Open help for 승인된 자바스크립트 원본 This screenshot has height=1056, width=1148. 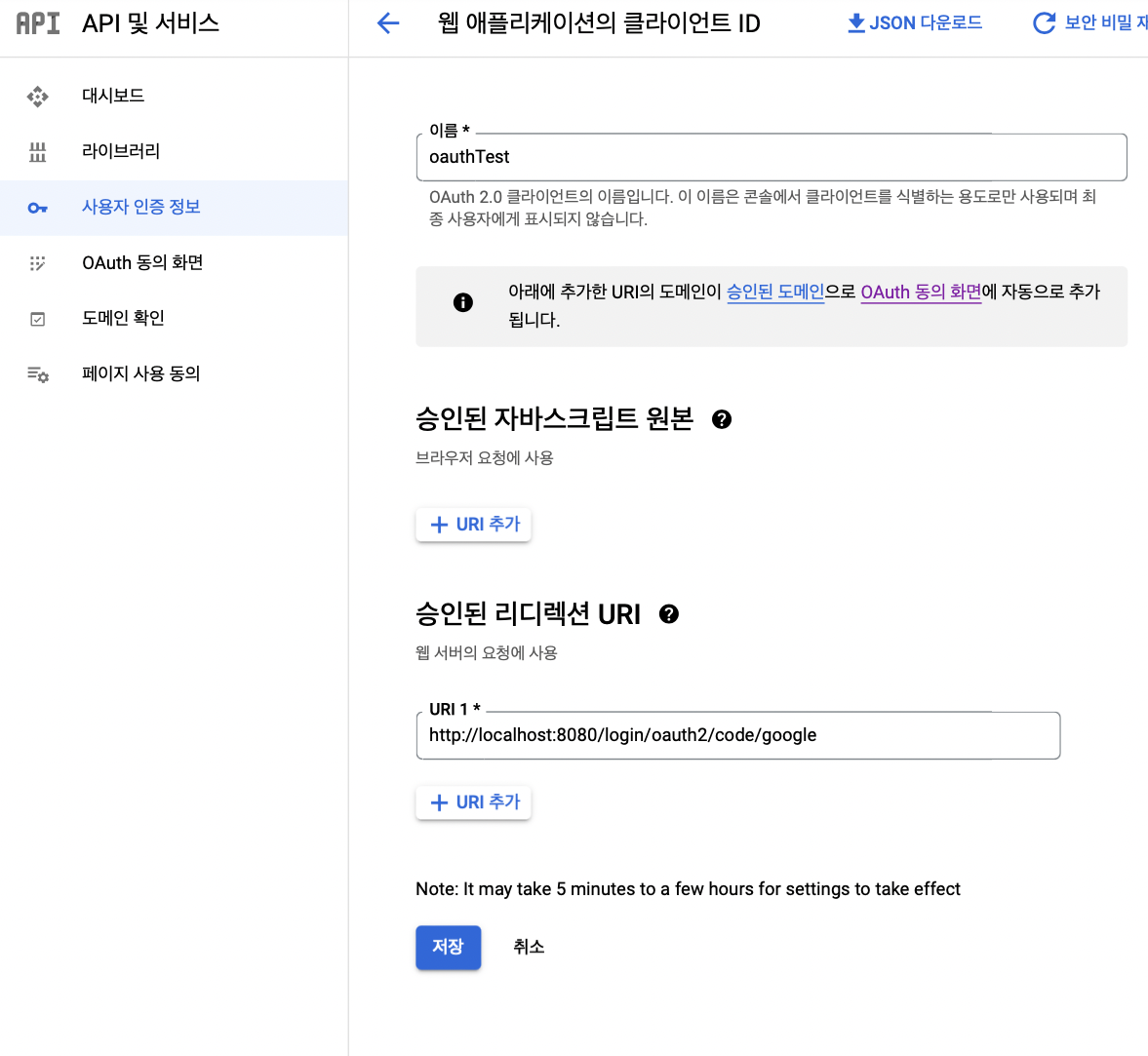721,419
